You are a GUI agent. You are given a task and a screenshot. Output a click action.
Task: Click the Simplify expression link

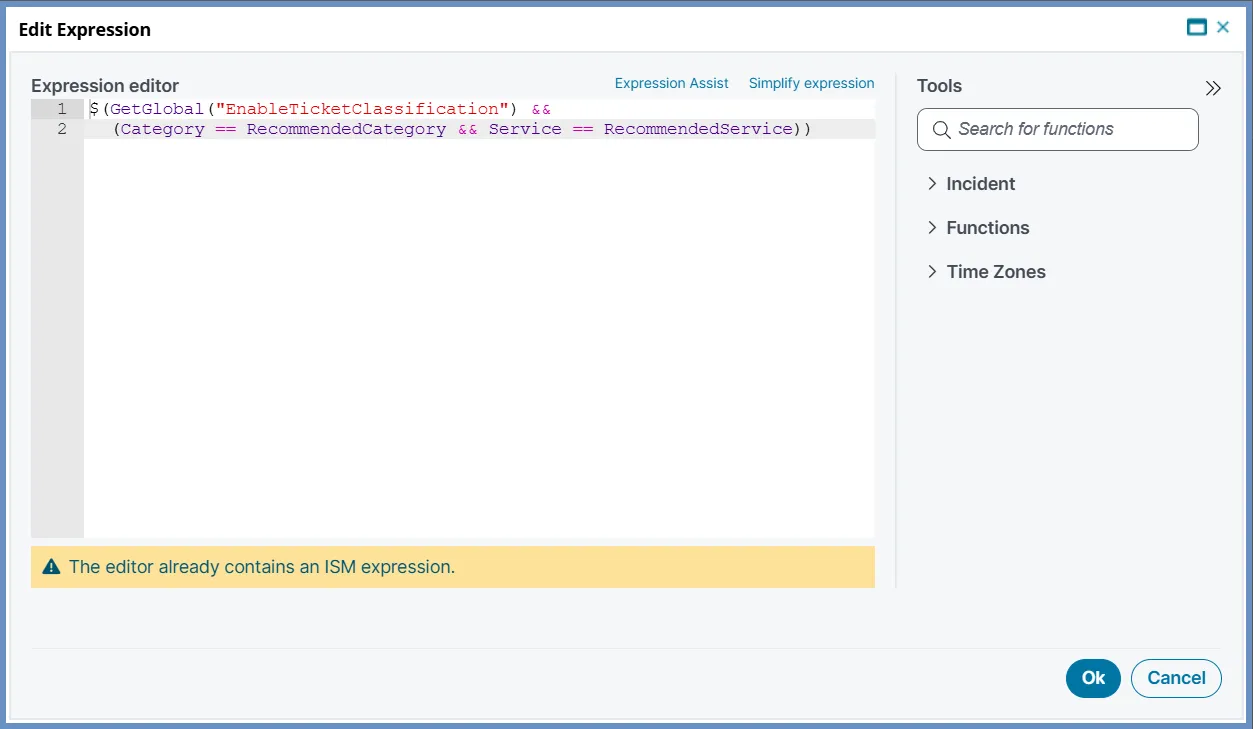click(x=812, y=83)
